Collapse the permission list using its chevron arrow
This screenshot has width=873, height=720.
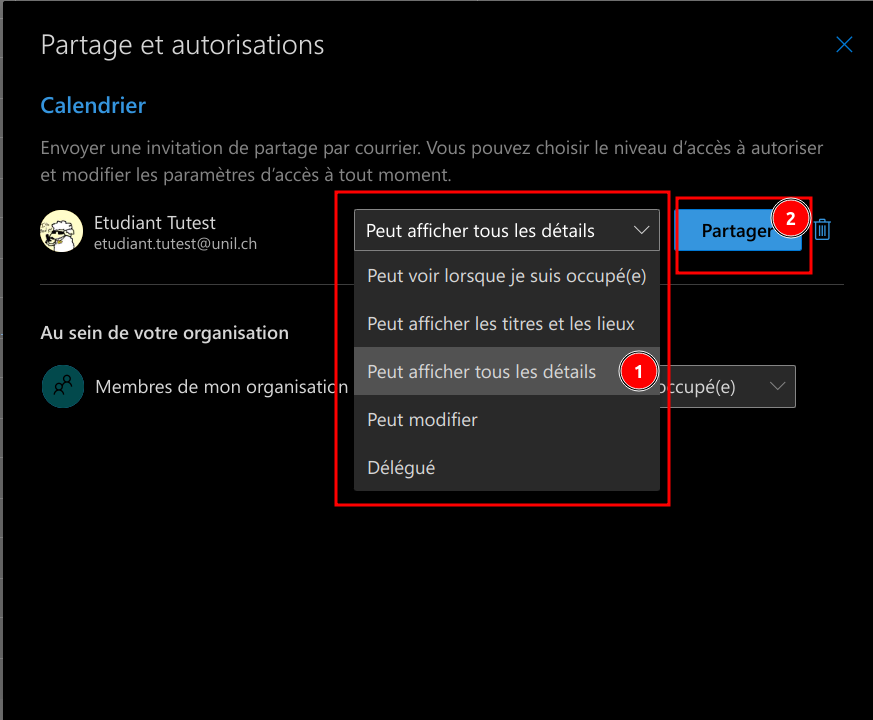pyautogui.click(x=641, y=230)
